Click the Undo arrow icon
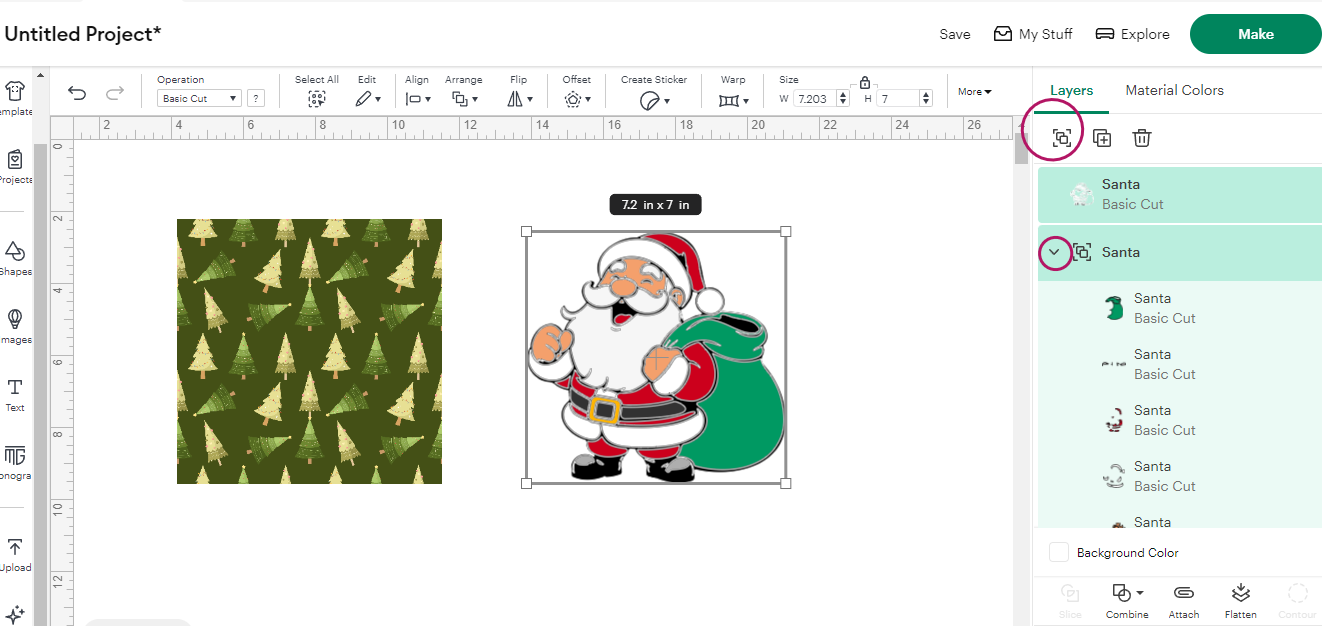This screenshot has width=1322, height=626. (77, 93)
